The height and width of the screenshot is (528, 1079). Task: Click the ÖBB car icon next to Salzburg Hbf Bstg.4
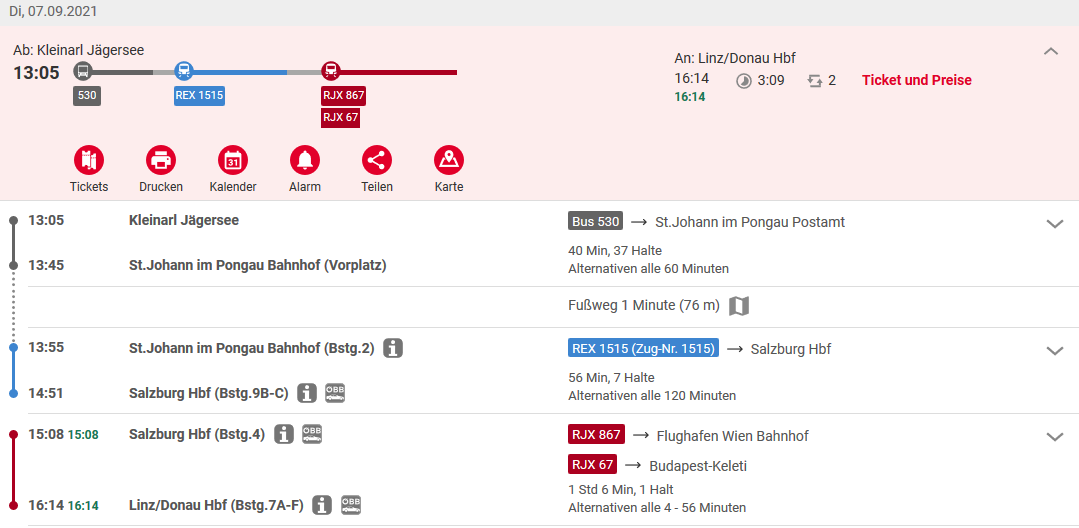click(312, 434)
